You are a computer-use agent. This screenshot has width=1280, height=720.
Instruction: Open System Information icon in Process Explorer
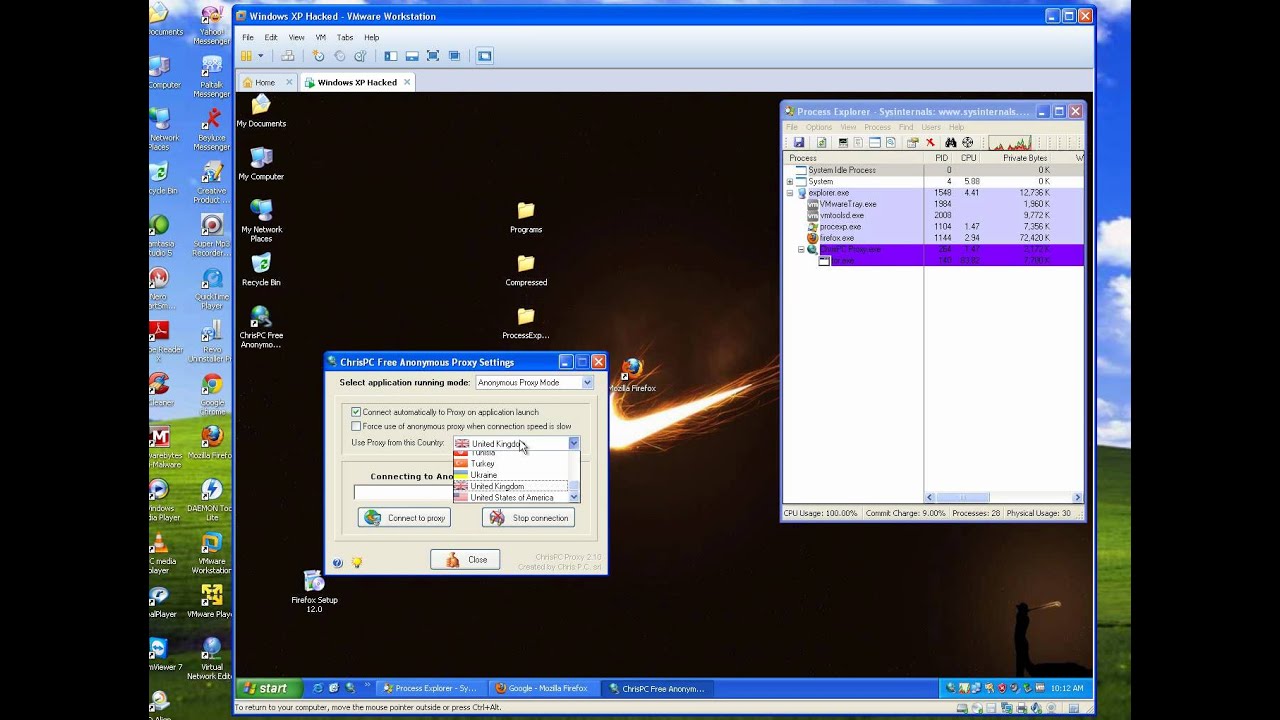tap(843, 142)
